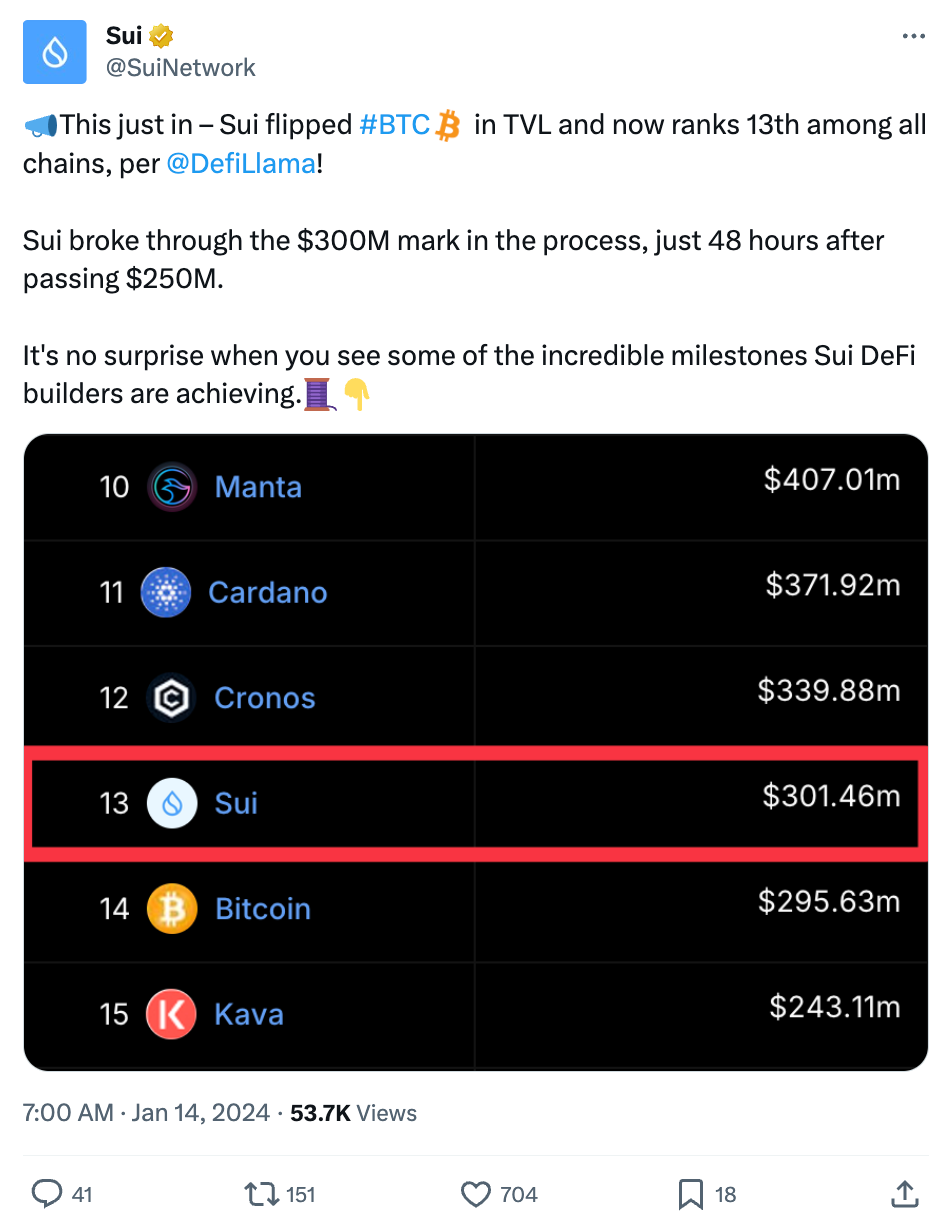Open the @DefiLlama mention link
Screen dimensions: 952x1230
point(240,163)
